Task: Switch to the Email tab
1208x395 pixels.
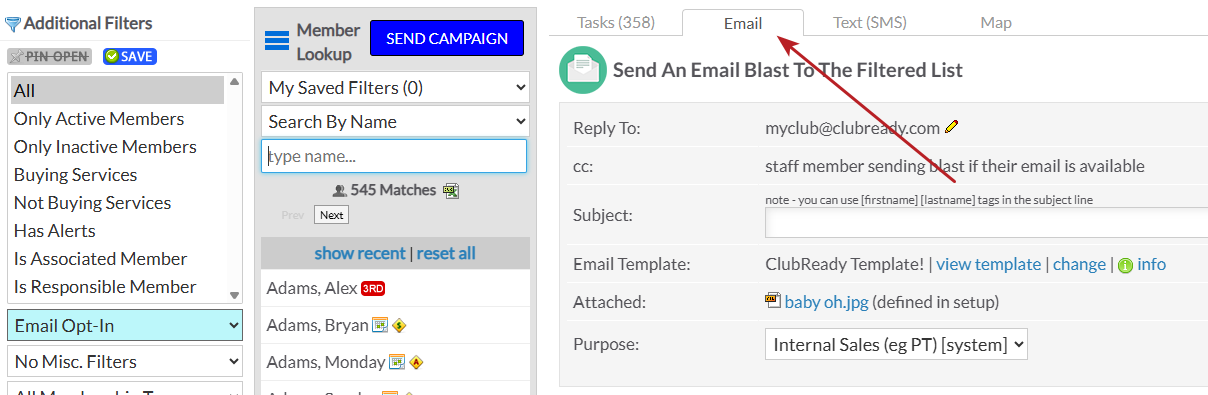Action: (x=743, y=23)
